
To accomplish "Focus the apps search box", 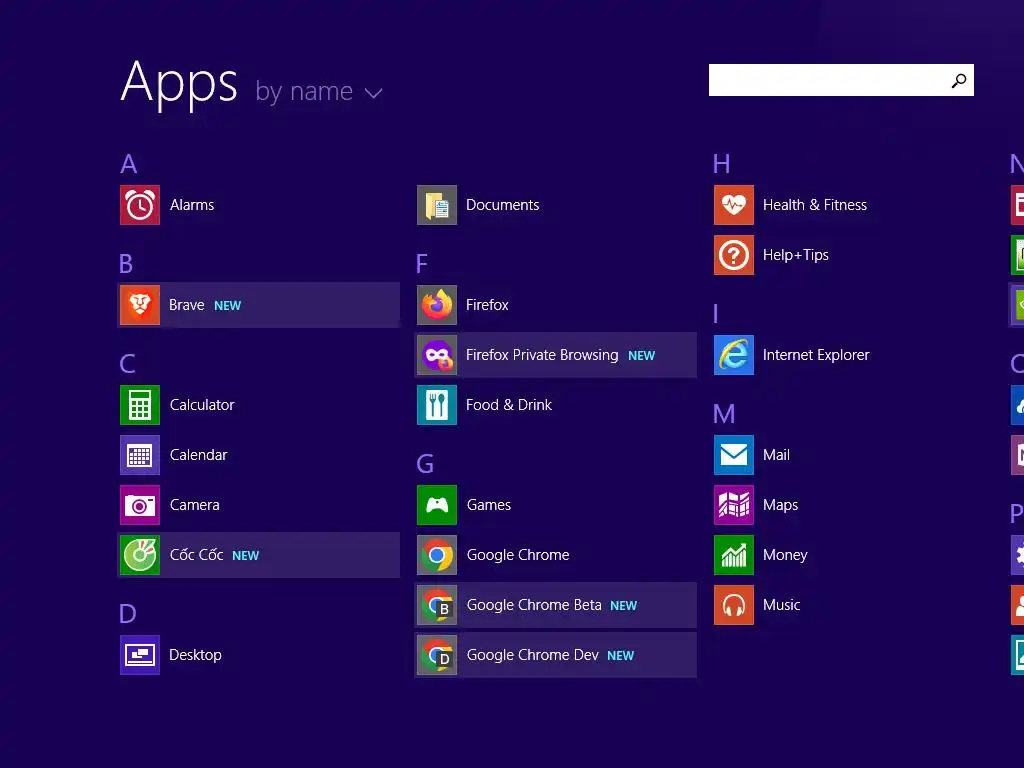I will coord(841,80).
